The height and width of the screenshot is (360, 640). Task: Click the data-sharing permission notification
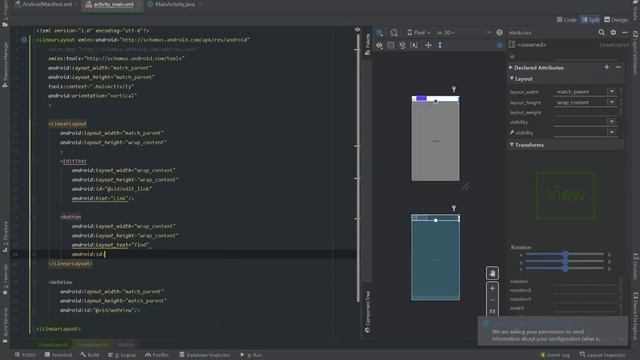[x=553, y=331]
